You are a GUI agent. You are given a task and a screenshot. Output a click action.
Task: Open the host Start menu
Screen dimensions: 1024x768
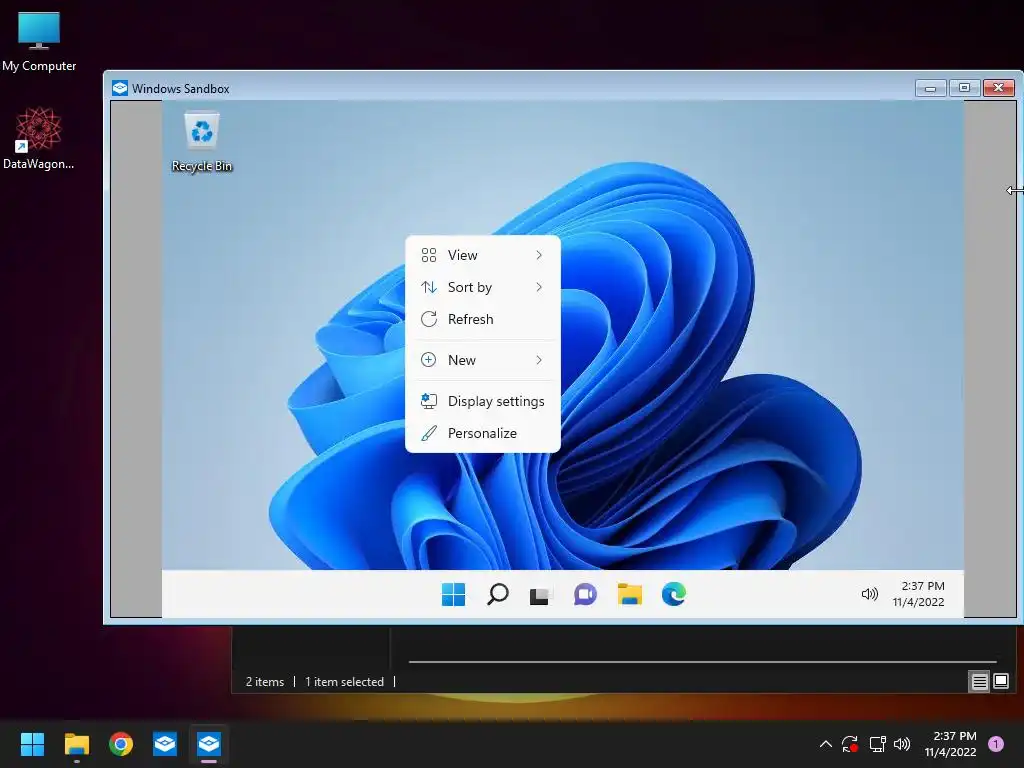[x=32, y=744]
